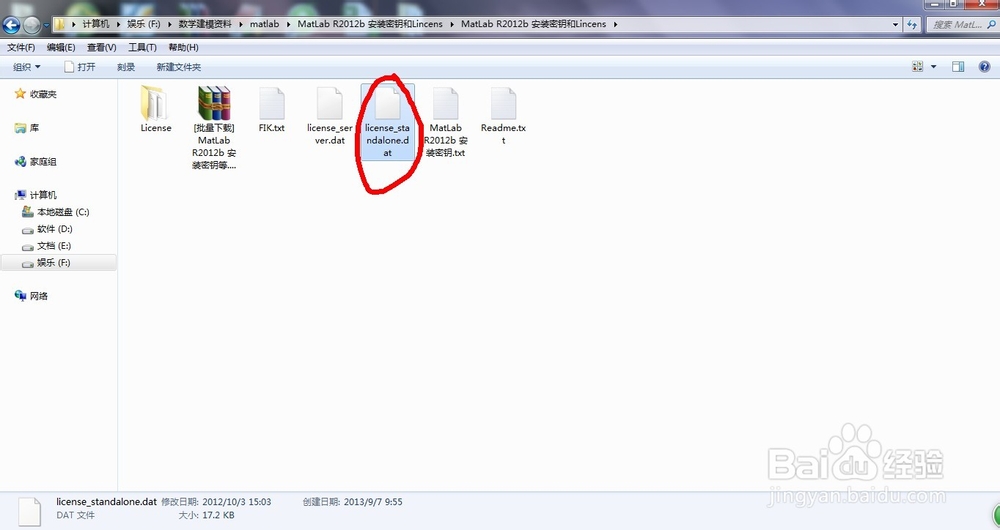Expand the arrow after matlab in the address bar

pyautogui.click(x=288, y=24)
